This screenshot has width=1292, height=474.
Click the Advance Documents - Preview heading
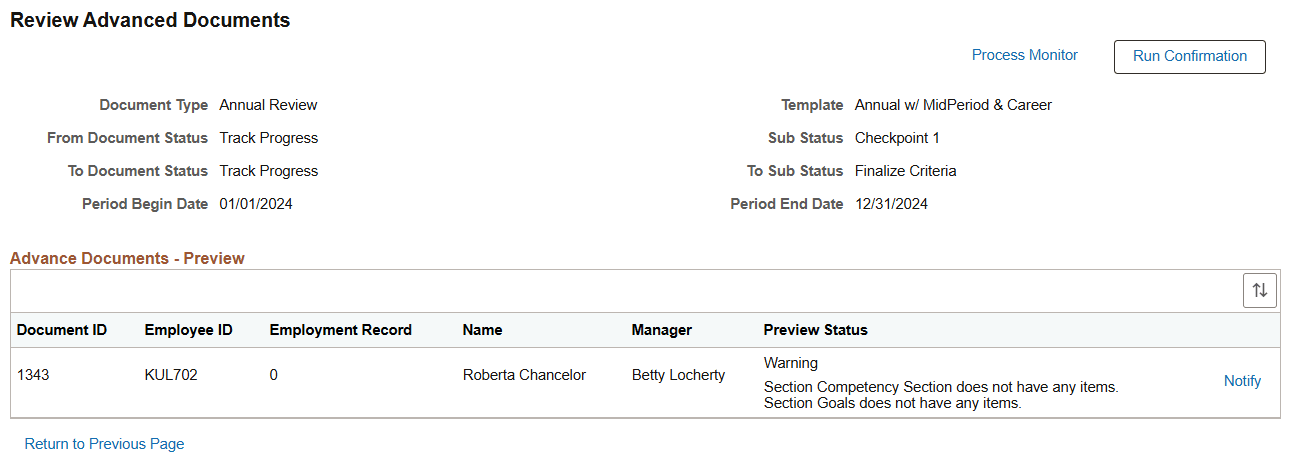(x=127, y=258)
